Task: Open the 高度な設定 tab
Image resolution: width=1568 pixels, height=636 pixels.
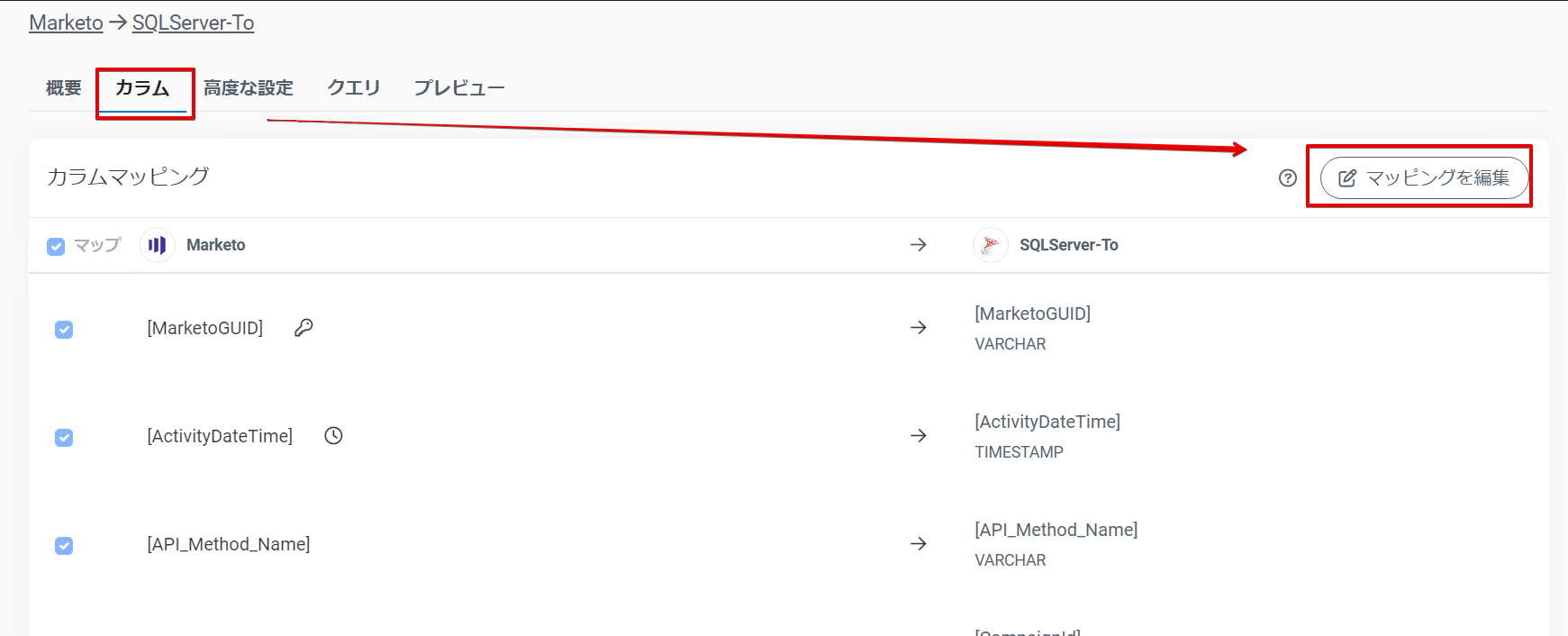Action: click(x=249, y=88)
